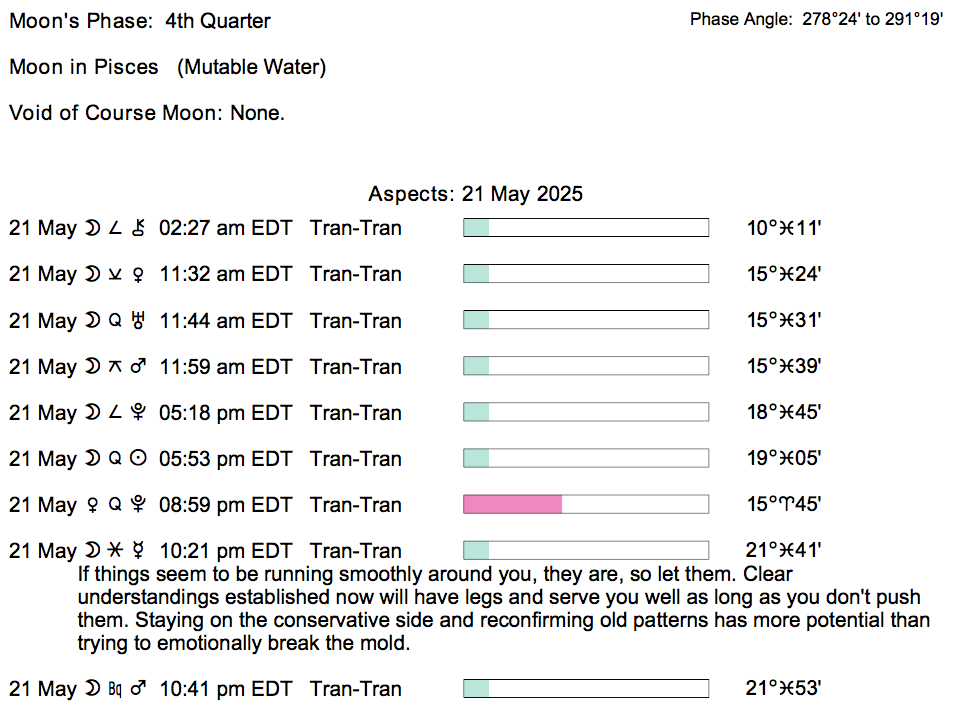The width and height of the screenshot is (956, 708).
Task: Click the strength bar in the 10:41 pm row
Action: (585, 689)
